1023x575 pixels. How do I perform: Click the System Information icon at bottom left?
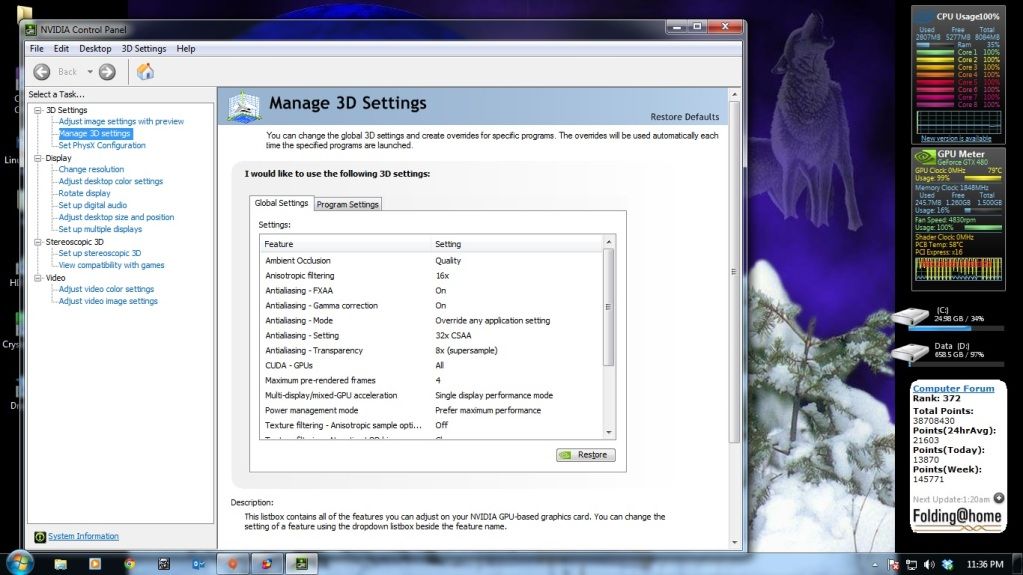pyautogui.click(x=40, y=537)
